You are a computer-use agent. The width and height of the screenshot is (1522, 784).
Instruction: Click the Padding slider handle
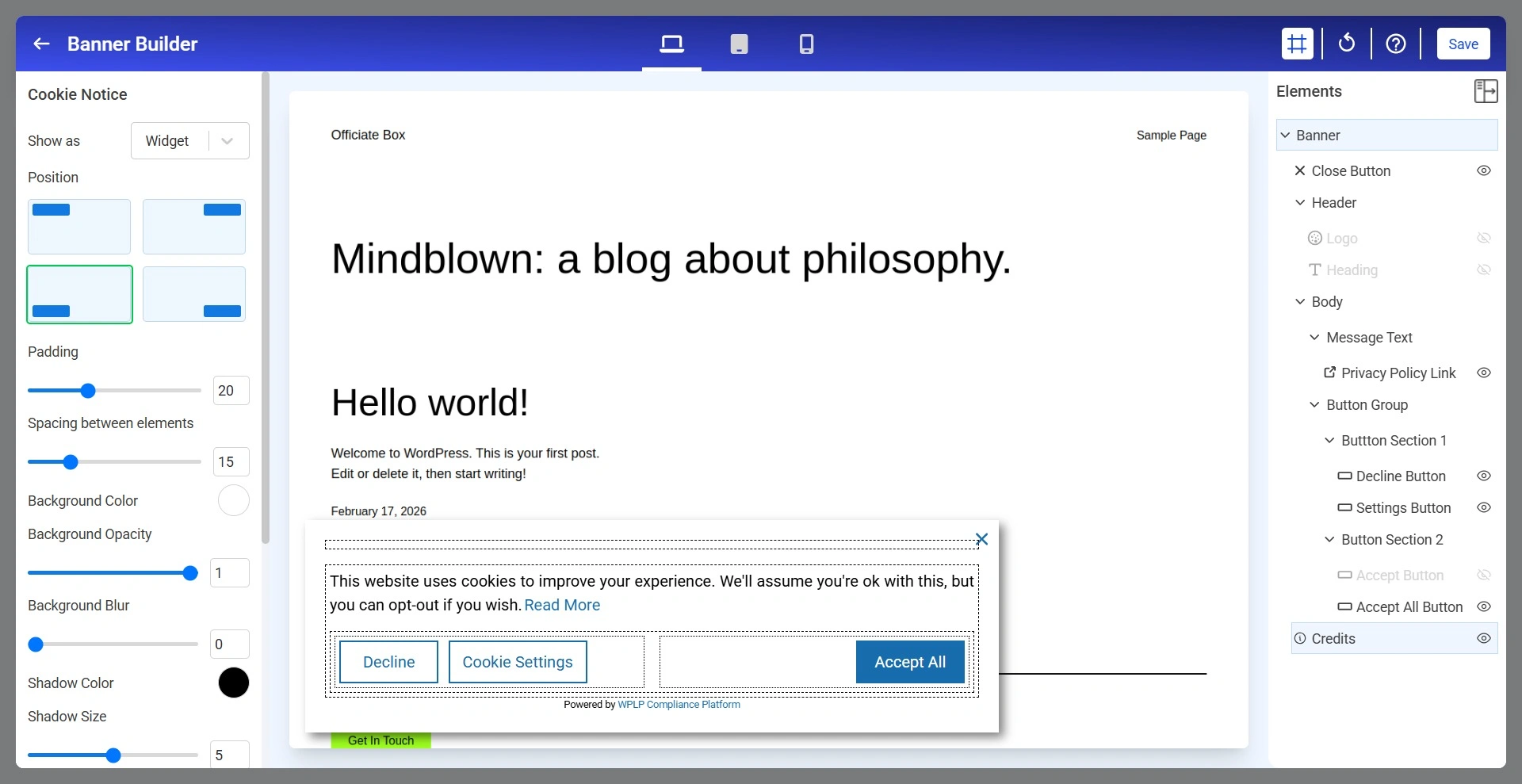(x=88, y=390)
